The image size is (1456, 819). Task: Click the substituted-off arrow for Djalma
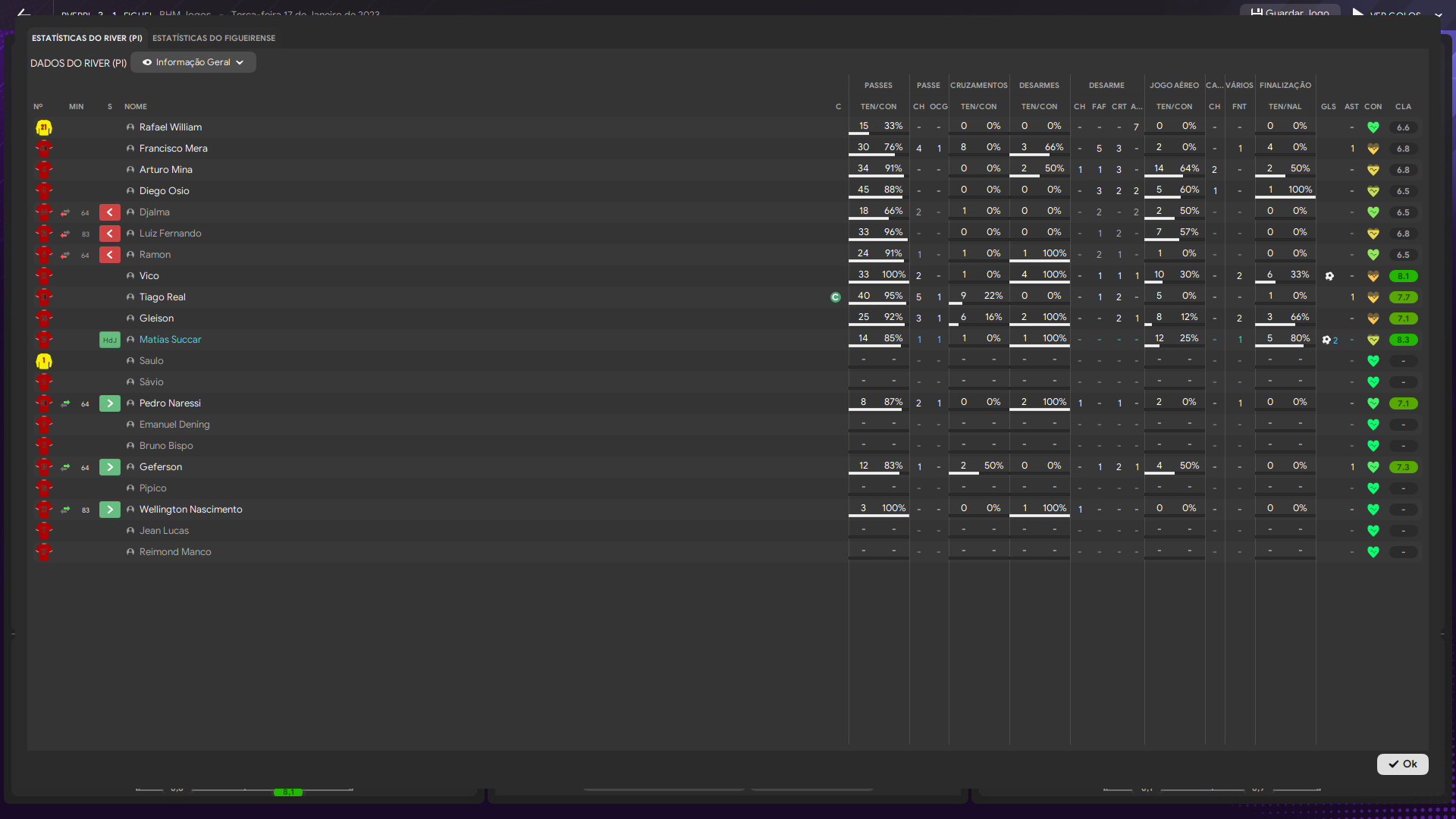click(x=110, y=212)
